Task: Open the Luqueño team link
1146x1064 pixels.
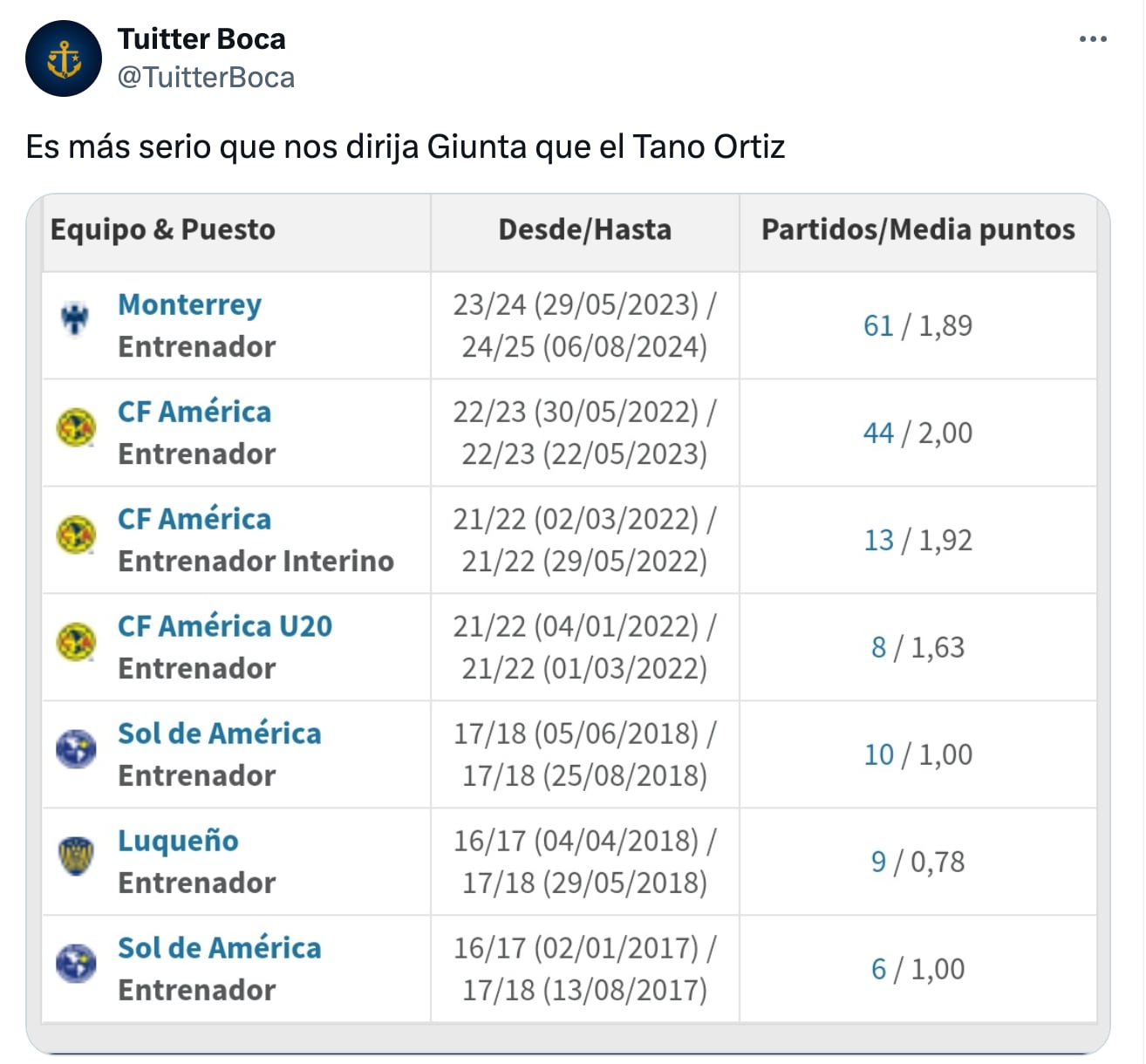Action: (x=178, y=841)
